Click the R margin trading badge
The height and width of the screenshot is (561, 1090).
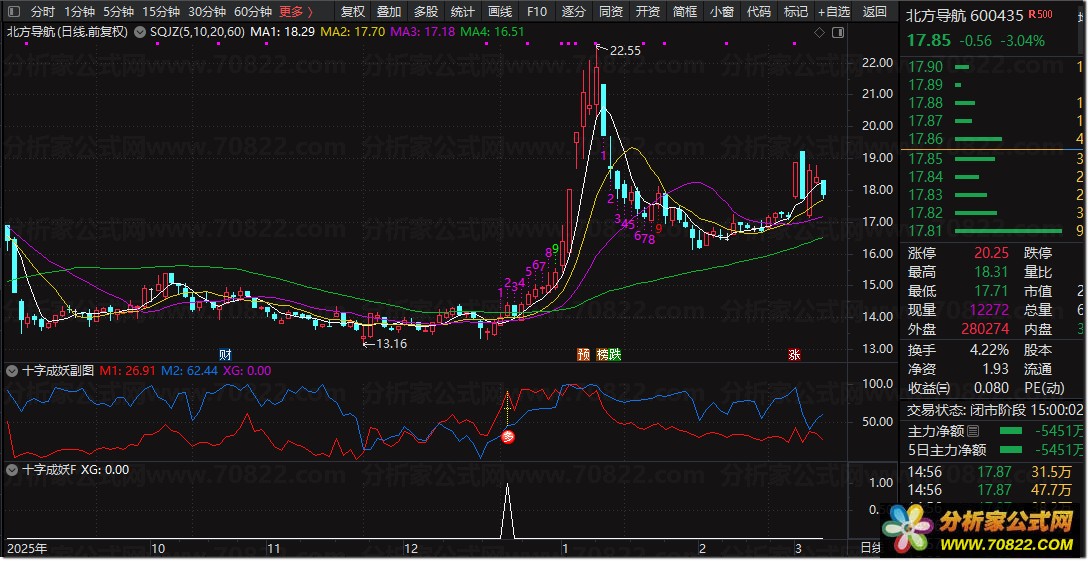(x=1040, y=15)
